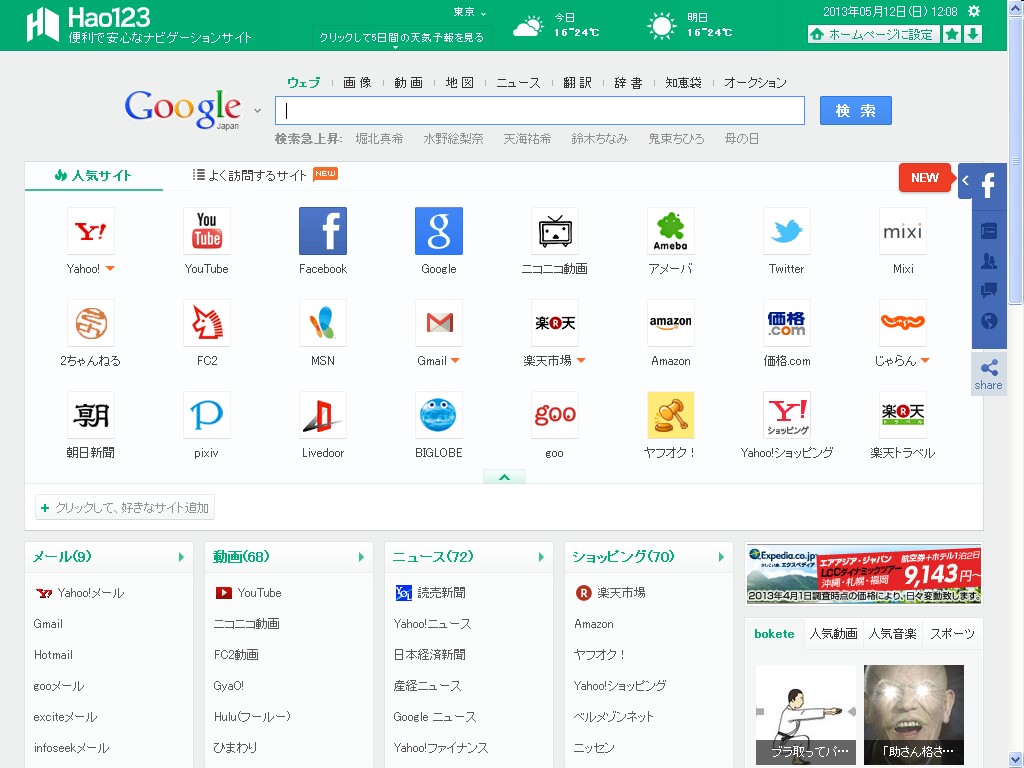This screenshot has width=1024, height=768.
Task: Switch to 人気動画 tab
Action: coord(833,633)
